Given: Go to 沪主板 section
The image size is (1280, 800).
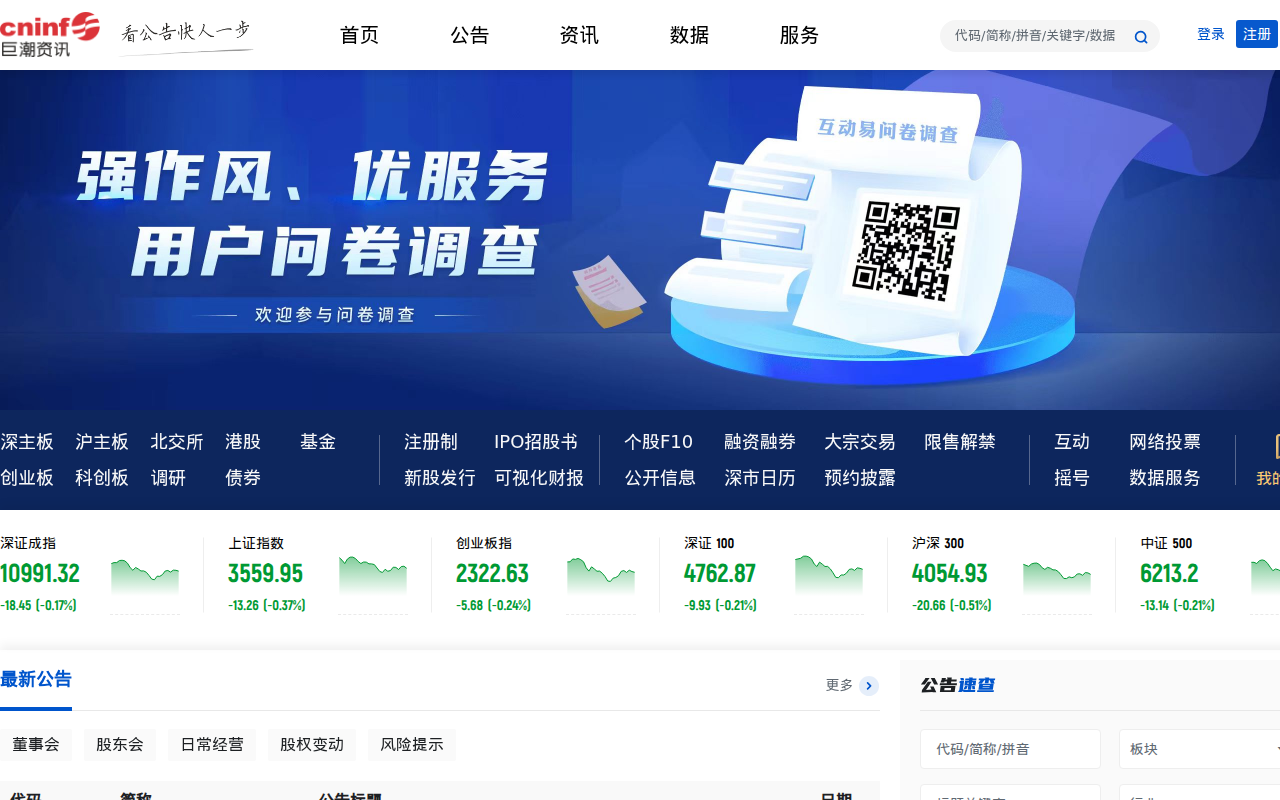Looking at the screenshot, I should coord(102,442).
